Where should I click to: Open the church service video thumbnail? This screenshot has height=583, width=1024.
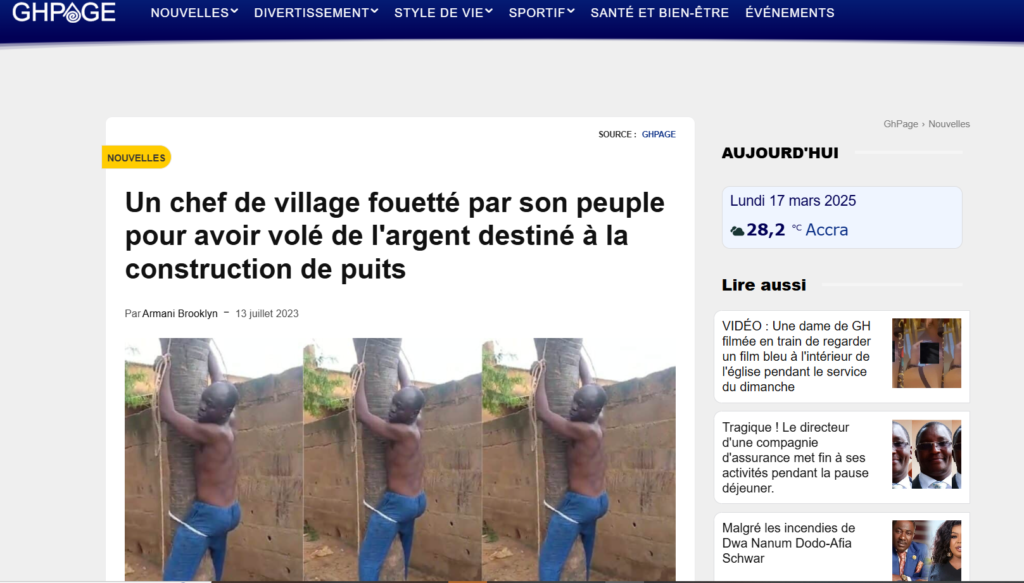(x=927, y=353)
